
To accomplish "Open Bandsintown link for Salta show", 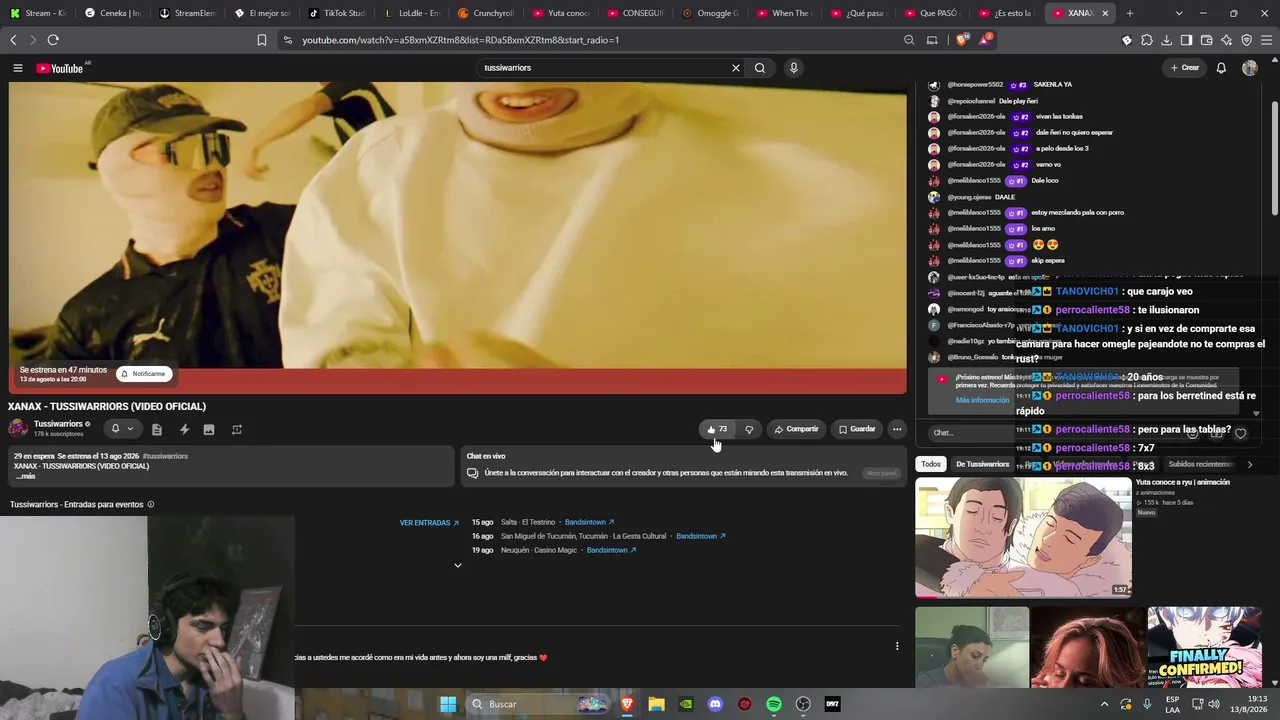I will (589, 522).
